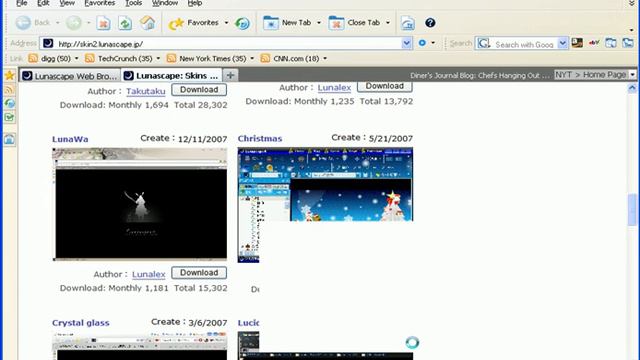Open the Christmas skin title link
Screen dimensions: 640x360
(x=260, y=139)
